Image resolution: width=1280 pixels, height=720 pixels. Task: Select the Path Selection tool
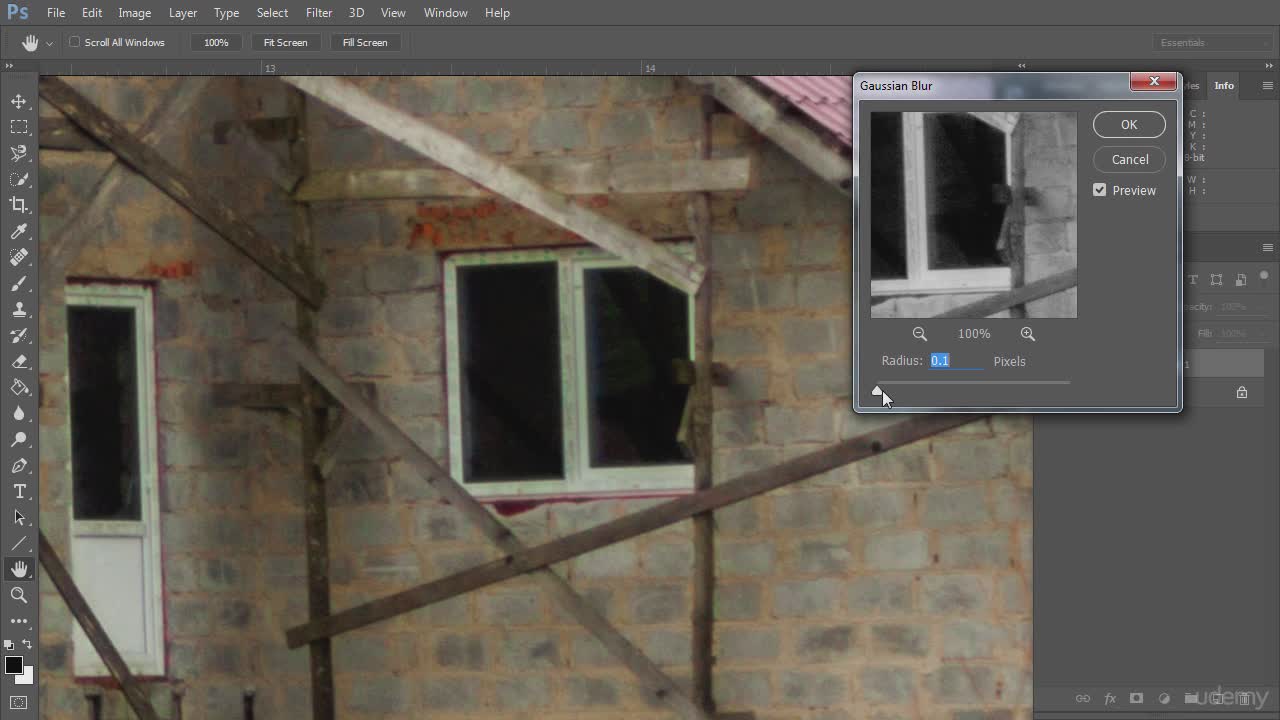tap(19, 517)
